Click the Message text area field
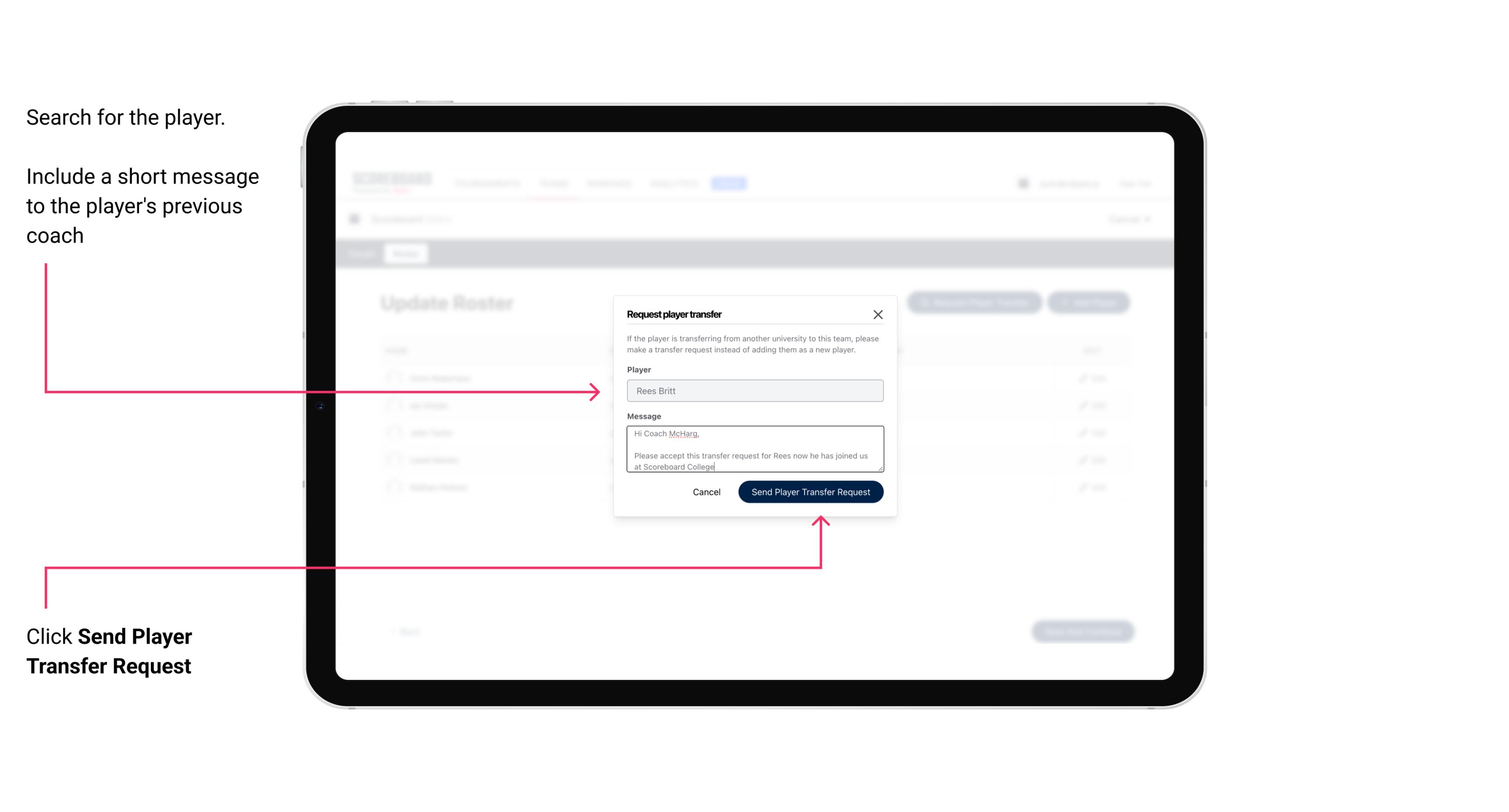This screenshot has height=812, width=1509. pyautogui.click(x=753, y=450)
